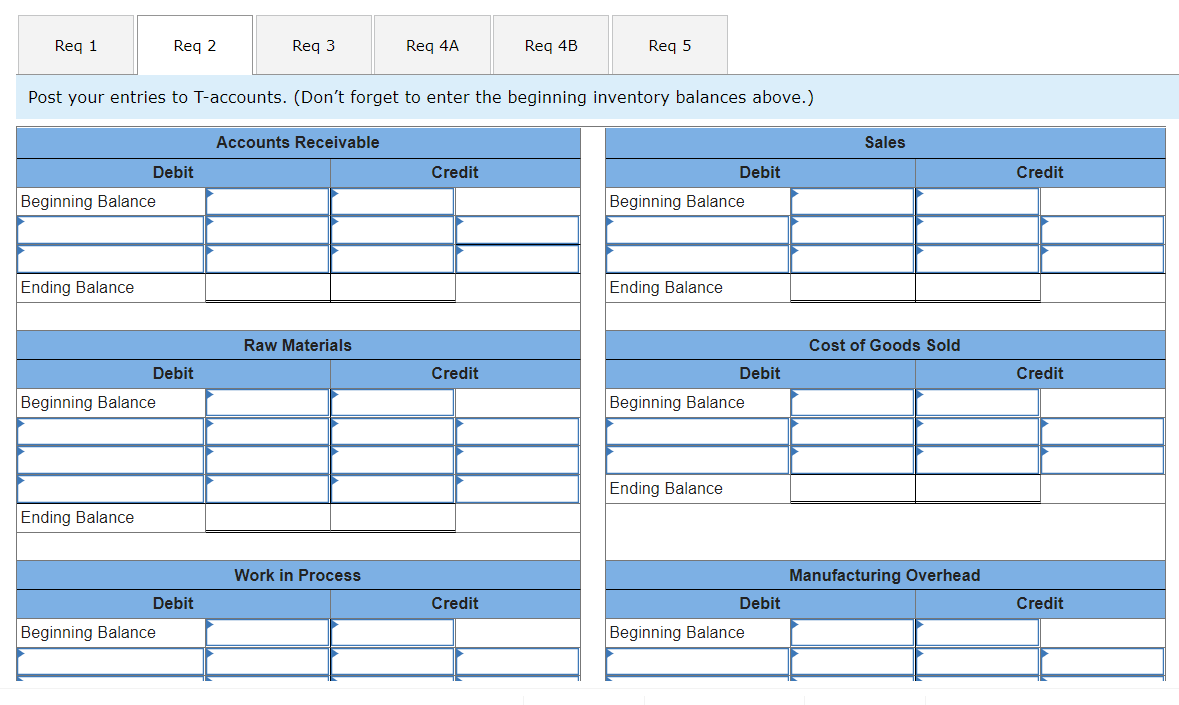Click Cost of Goods Sold beginning balance credit field
Image resolution: width=1179 pixels, height=705 pixels.
977,402
